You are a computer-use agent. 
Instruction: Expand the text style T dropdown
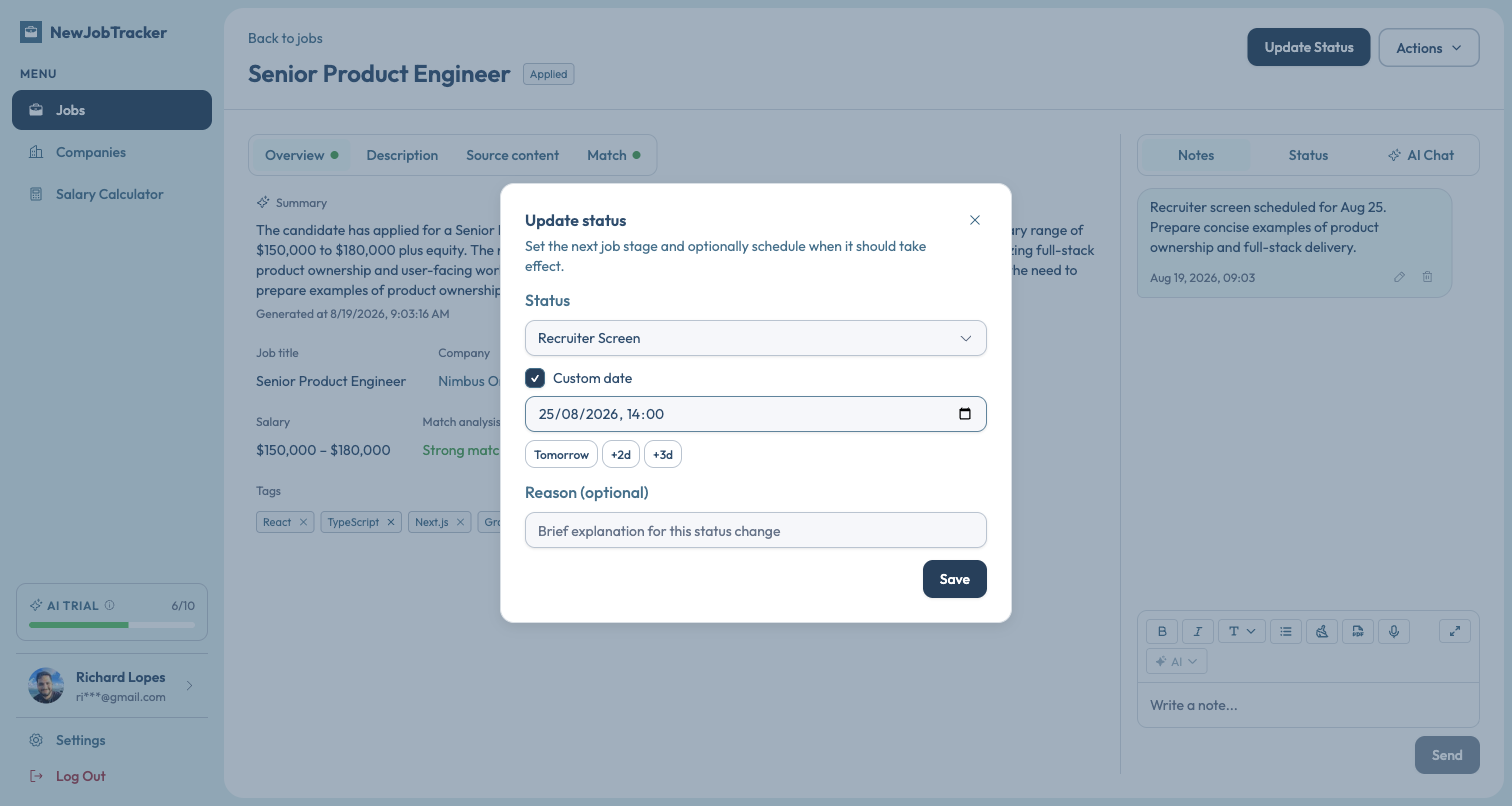[1242, 631]
